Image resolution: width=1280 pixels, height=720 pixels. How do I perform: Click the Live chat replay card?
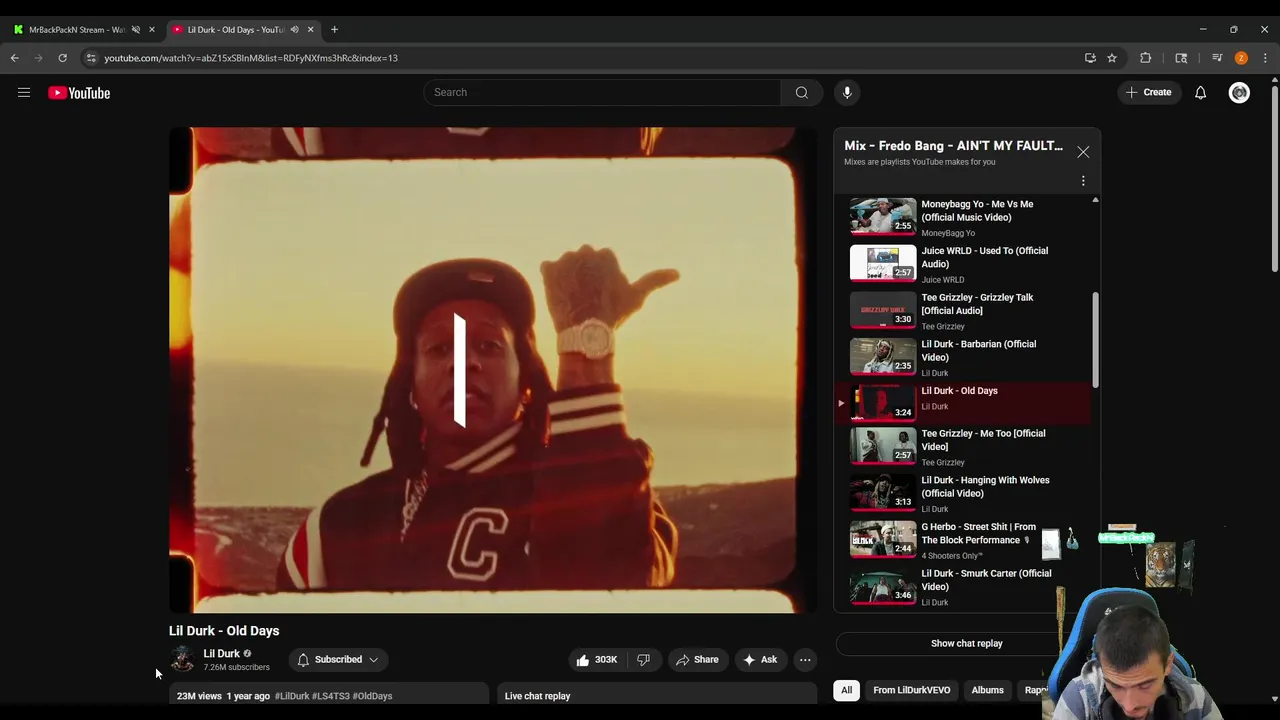(x=657, y=696)
